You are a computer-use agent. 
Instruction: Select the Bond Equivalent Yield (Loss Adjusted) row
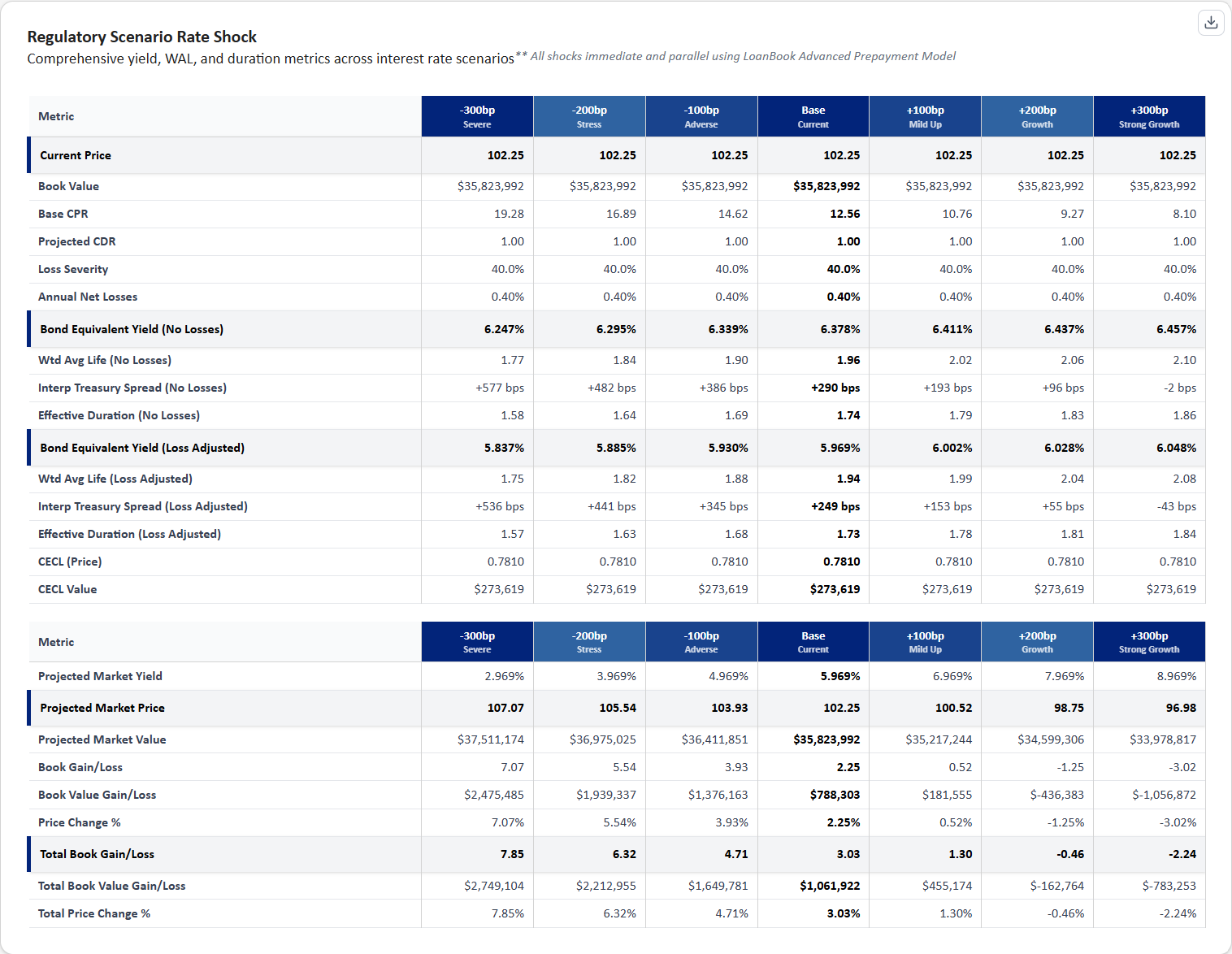coord(142,448)
